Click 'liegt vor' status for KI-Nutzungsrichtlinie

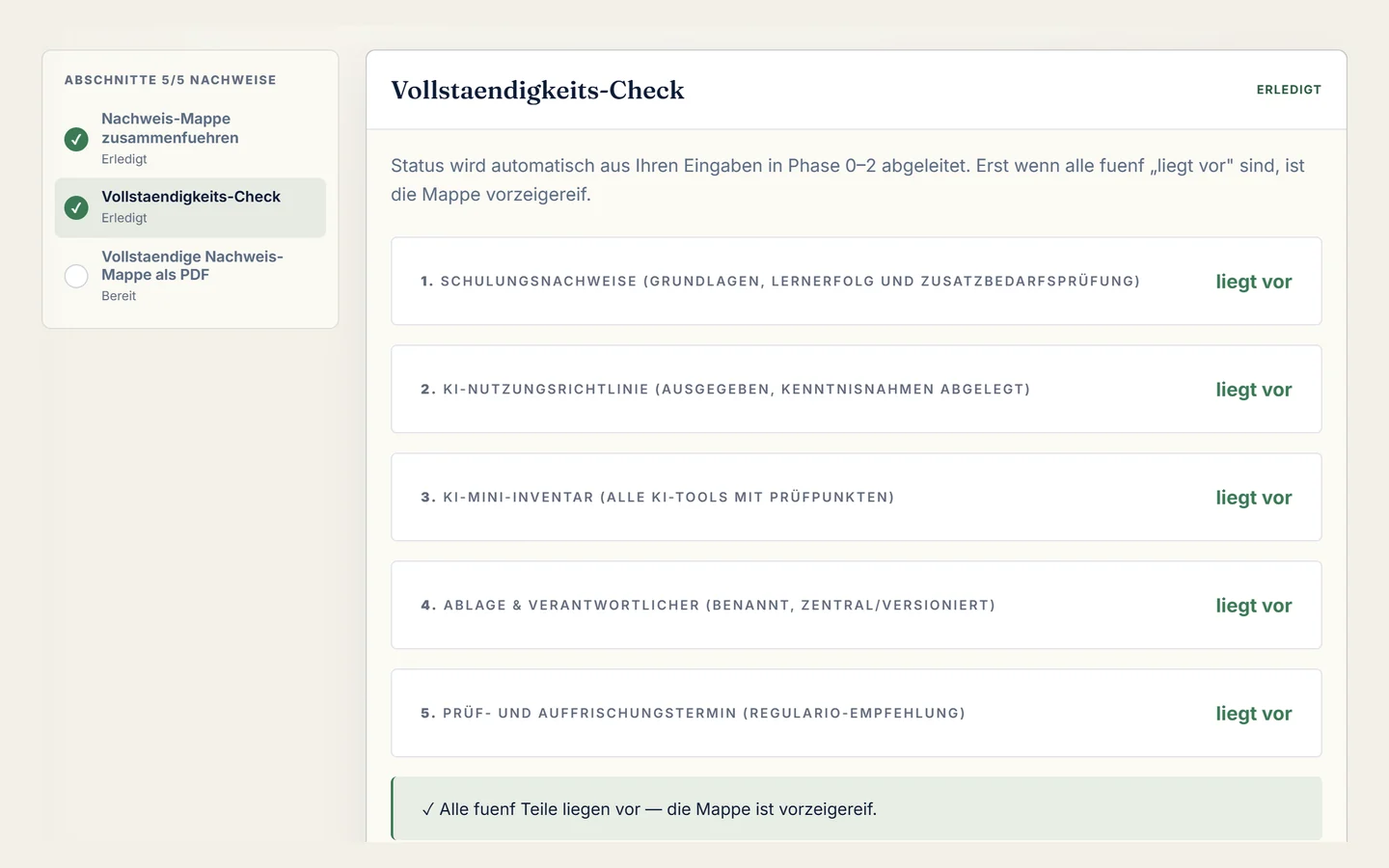point(1253,390)
